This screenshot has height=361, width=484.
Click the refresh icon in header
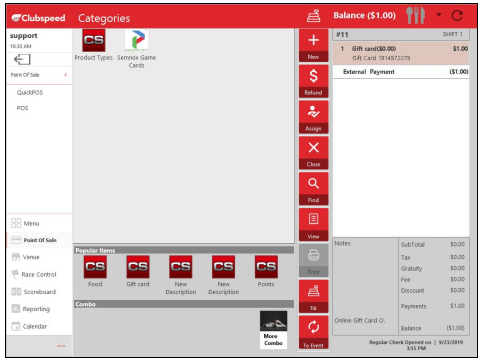[457, 16]
